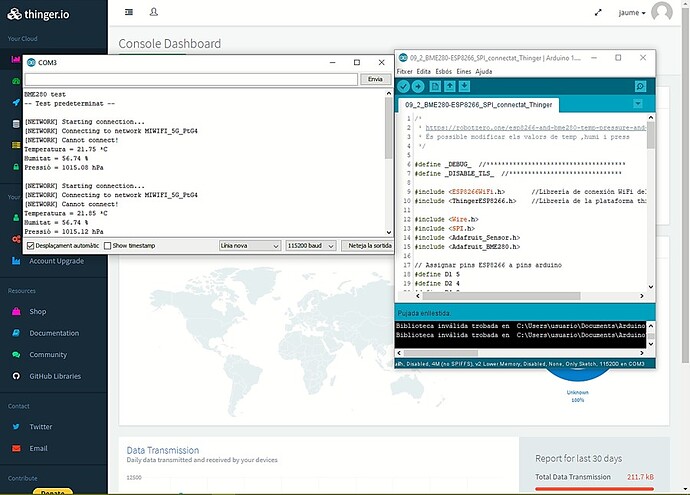Open the Email contact link

click(38, 448)
